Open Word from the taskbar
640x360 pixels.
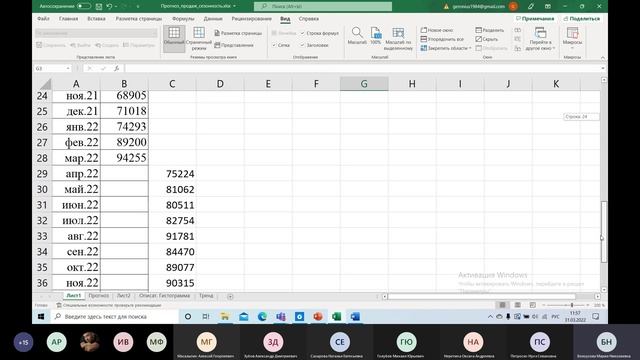(x=355, y=316)
